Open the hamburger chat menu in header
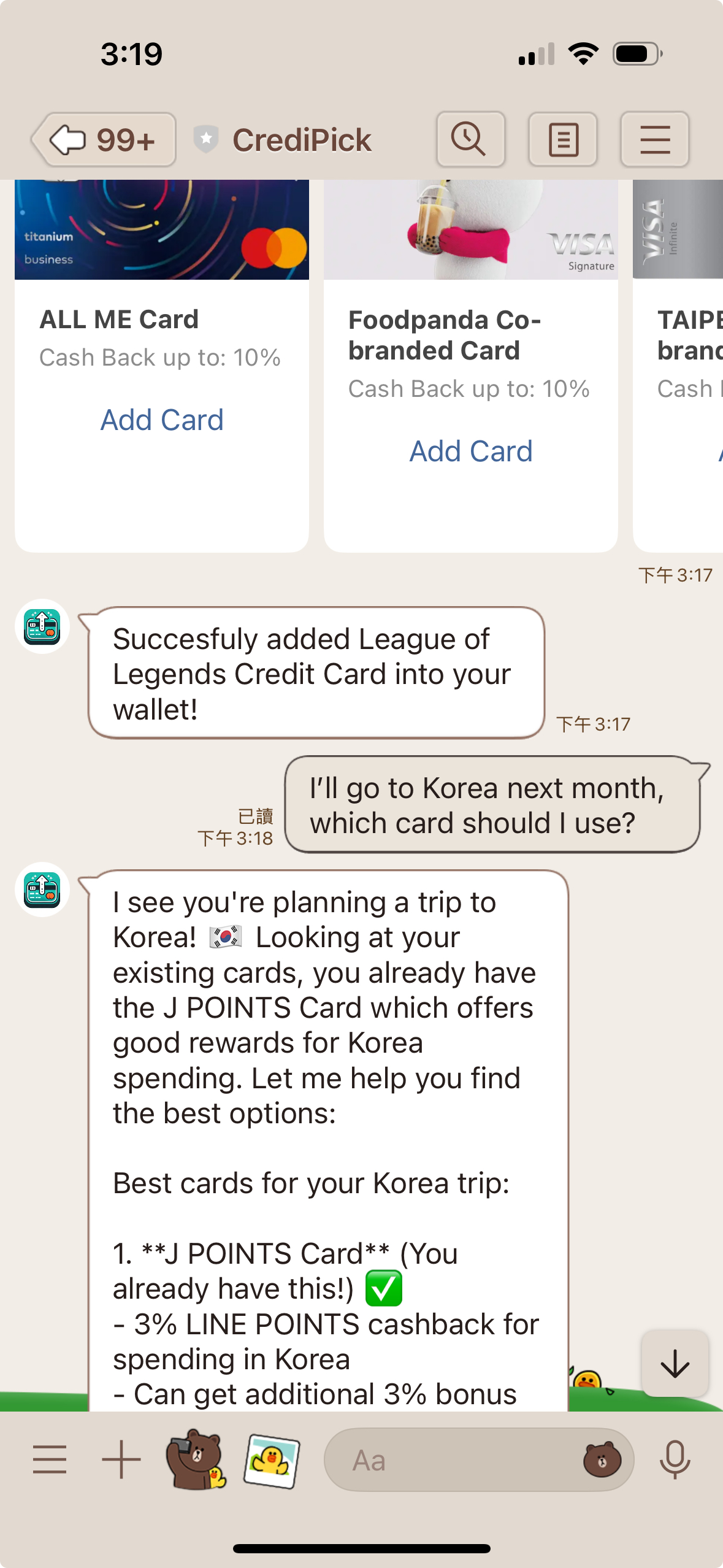723x1568 pixels. [x=654, y=140]
